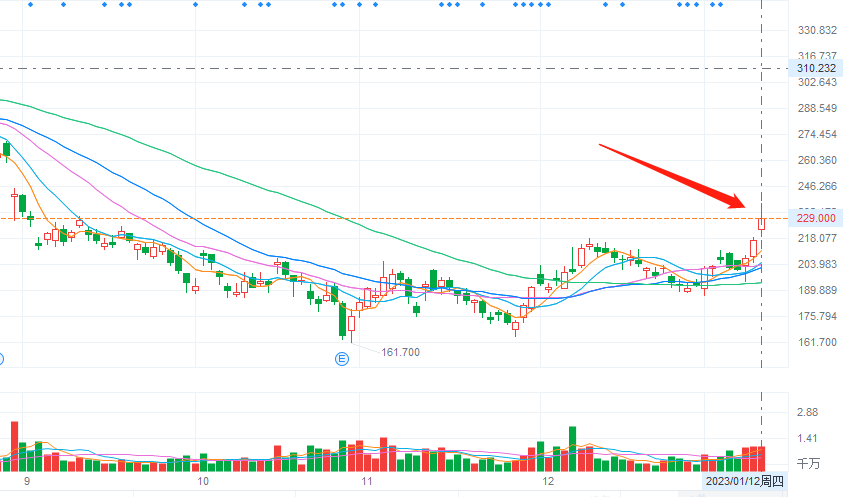Click the 260.360 price axis value
The image size is (843, 497).
(817, 160)
